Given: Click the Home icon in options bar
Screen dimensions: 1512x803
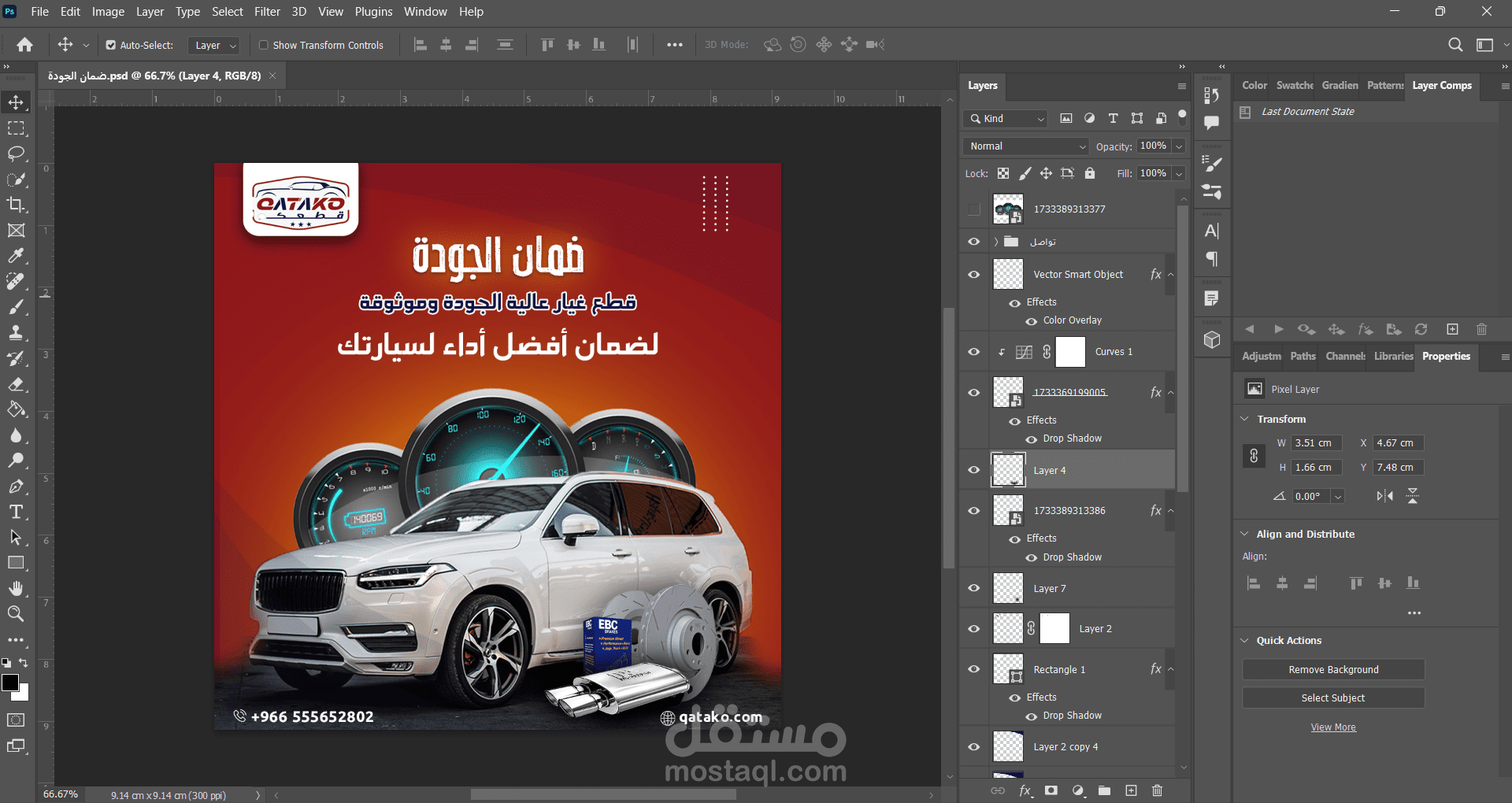Looking at the screenshot, I should tap(25, 45).
